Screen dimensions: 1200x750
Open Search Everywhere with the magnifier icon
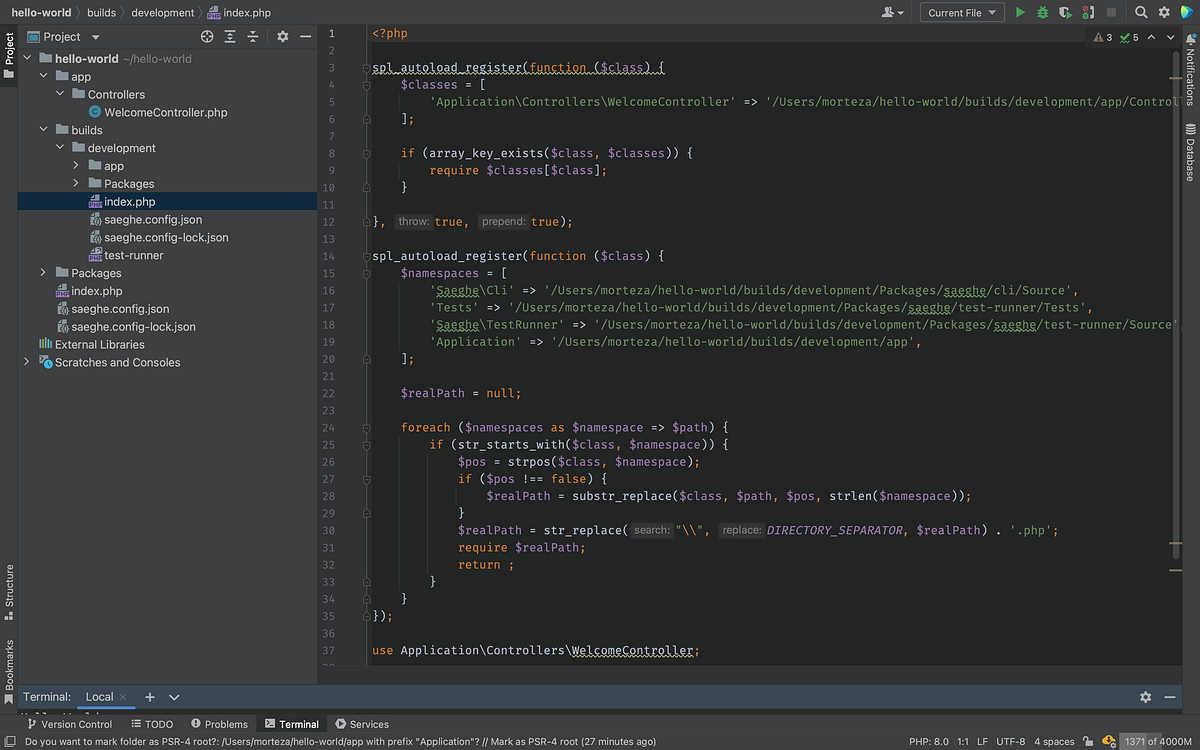(x=1141, y=11)
